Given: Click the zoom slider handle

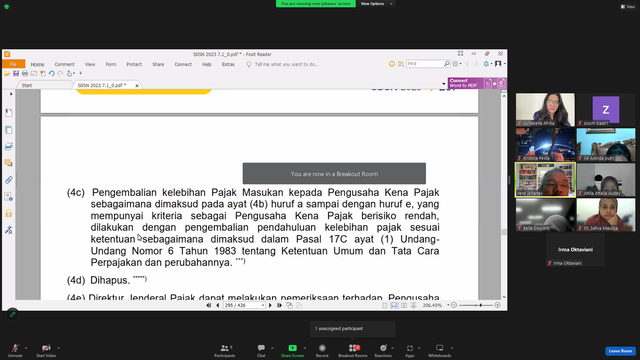Looking at the screenshot, I should 481,305.
